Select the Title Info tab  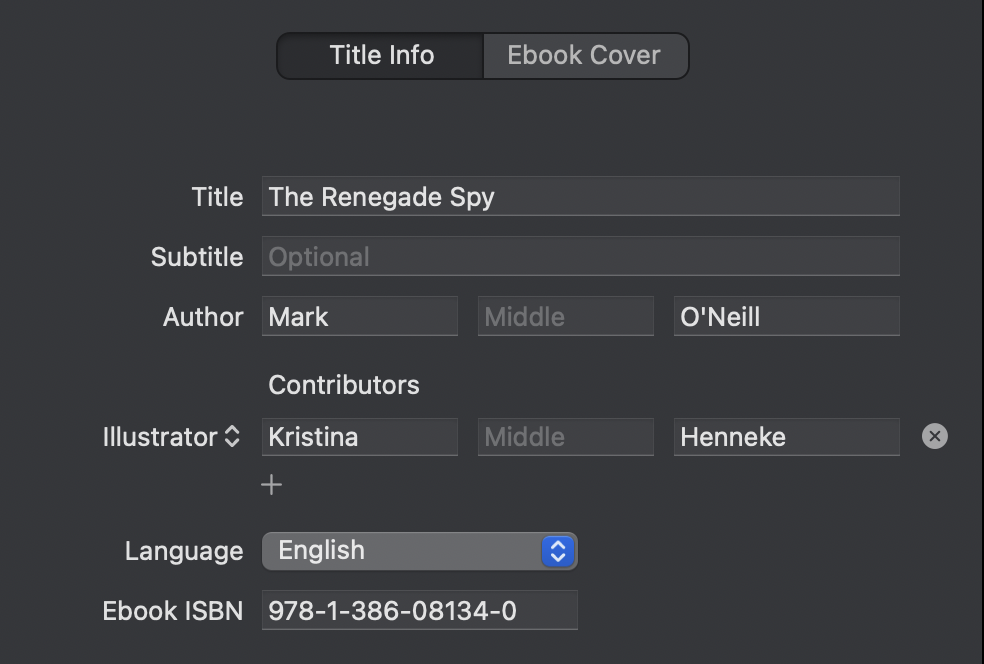[381, 55]
